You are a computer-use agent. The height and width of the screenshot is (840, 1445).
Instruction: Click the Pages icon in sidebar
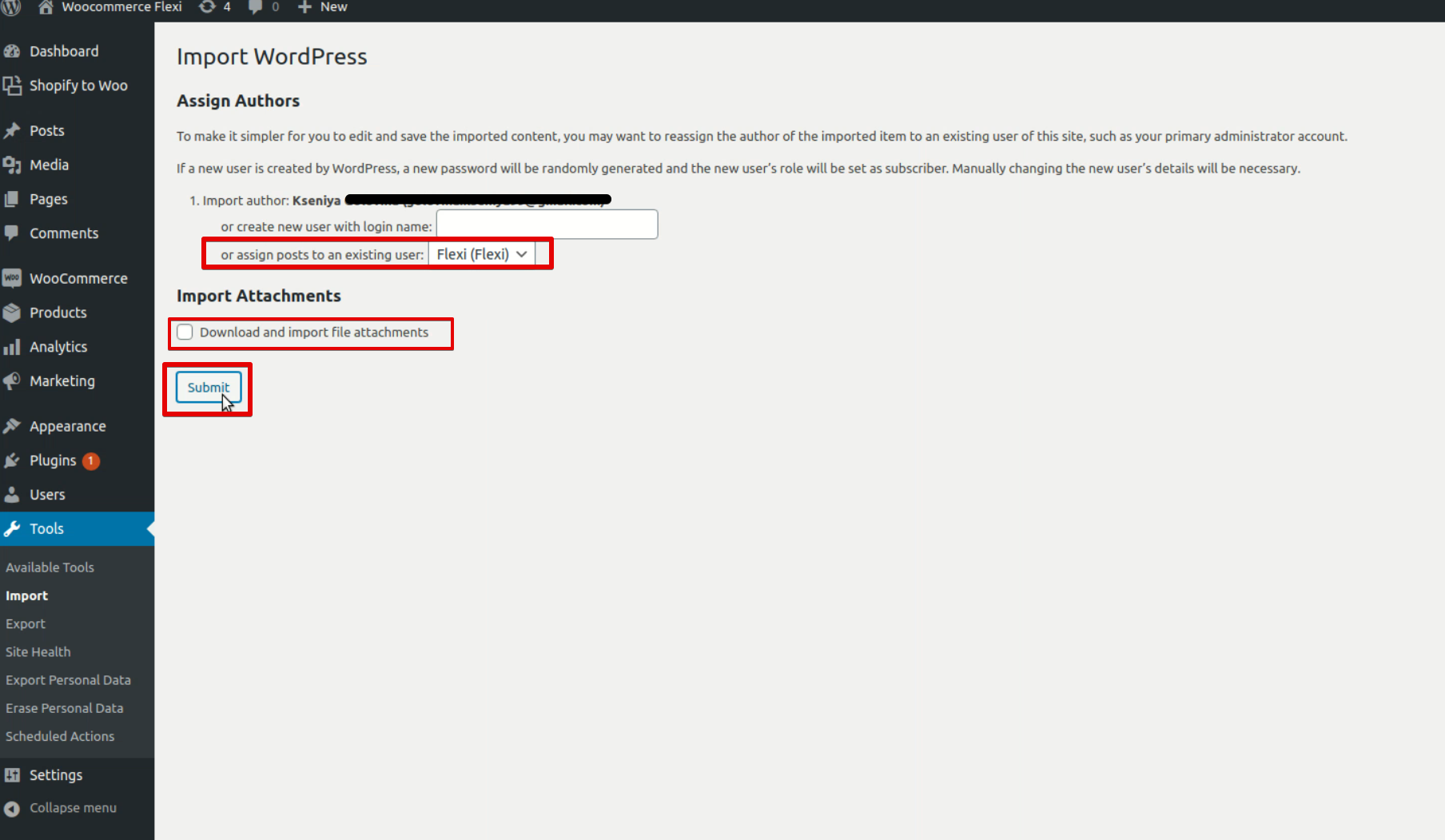click(12, 199)
